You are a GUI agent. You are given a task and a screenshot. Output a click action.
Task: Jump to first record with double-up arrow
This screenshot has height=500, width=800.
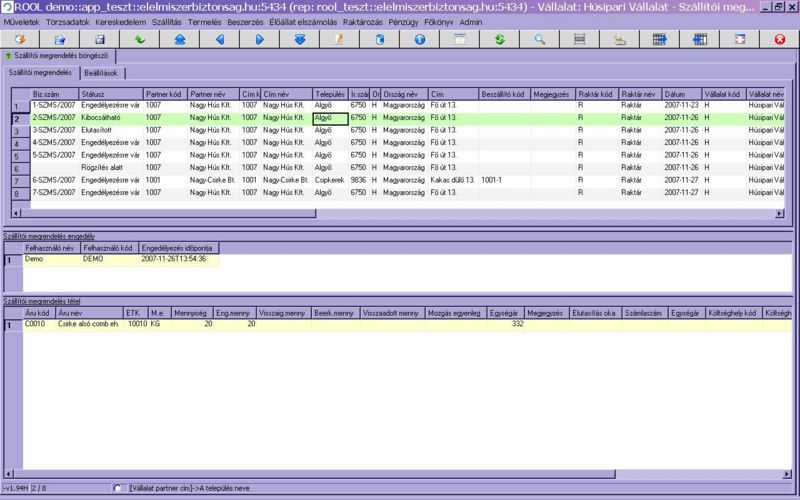click(180, 39)
